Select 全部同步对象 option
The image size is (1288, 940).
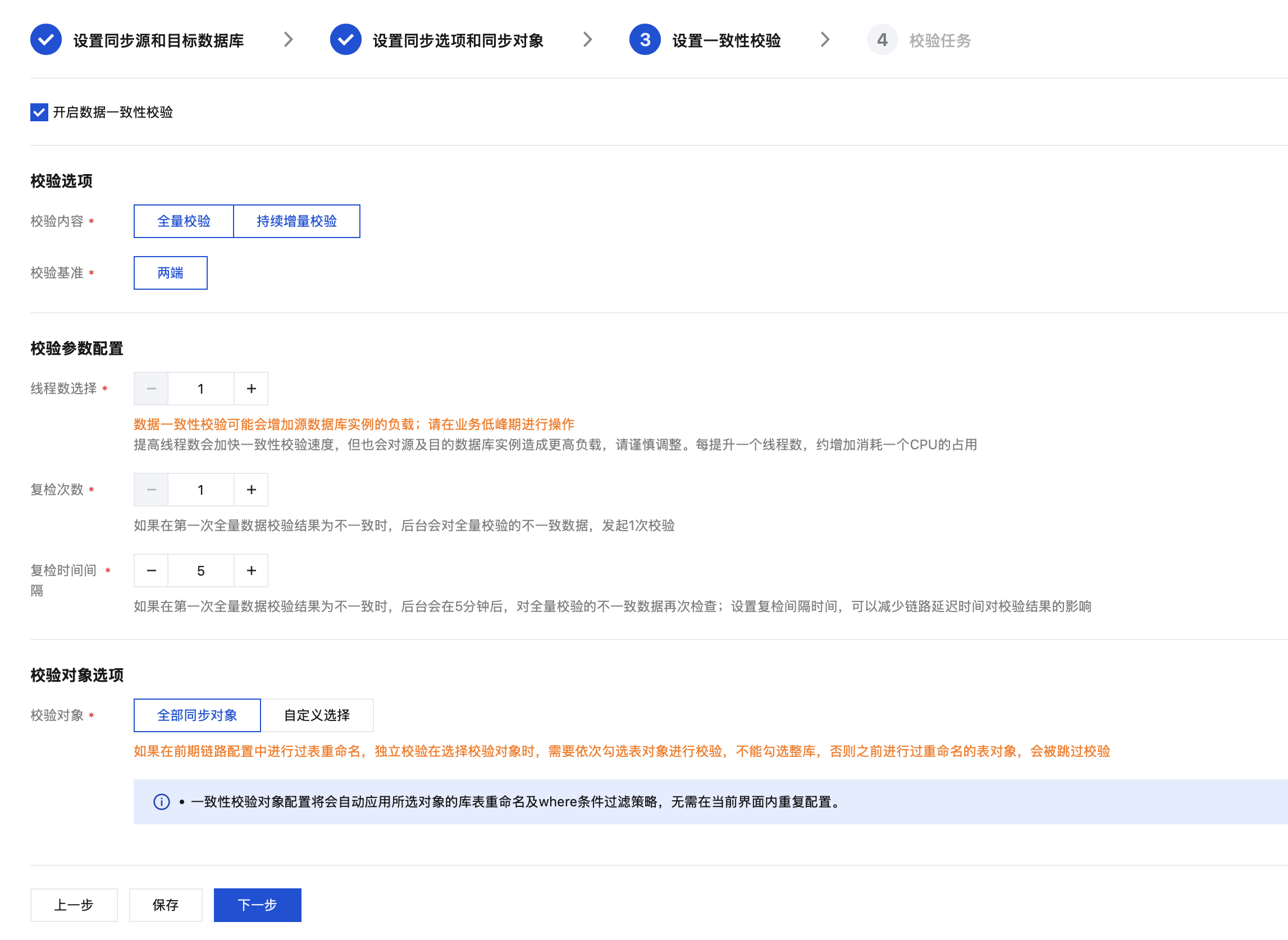(x=197, y=715)
